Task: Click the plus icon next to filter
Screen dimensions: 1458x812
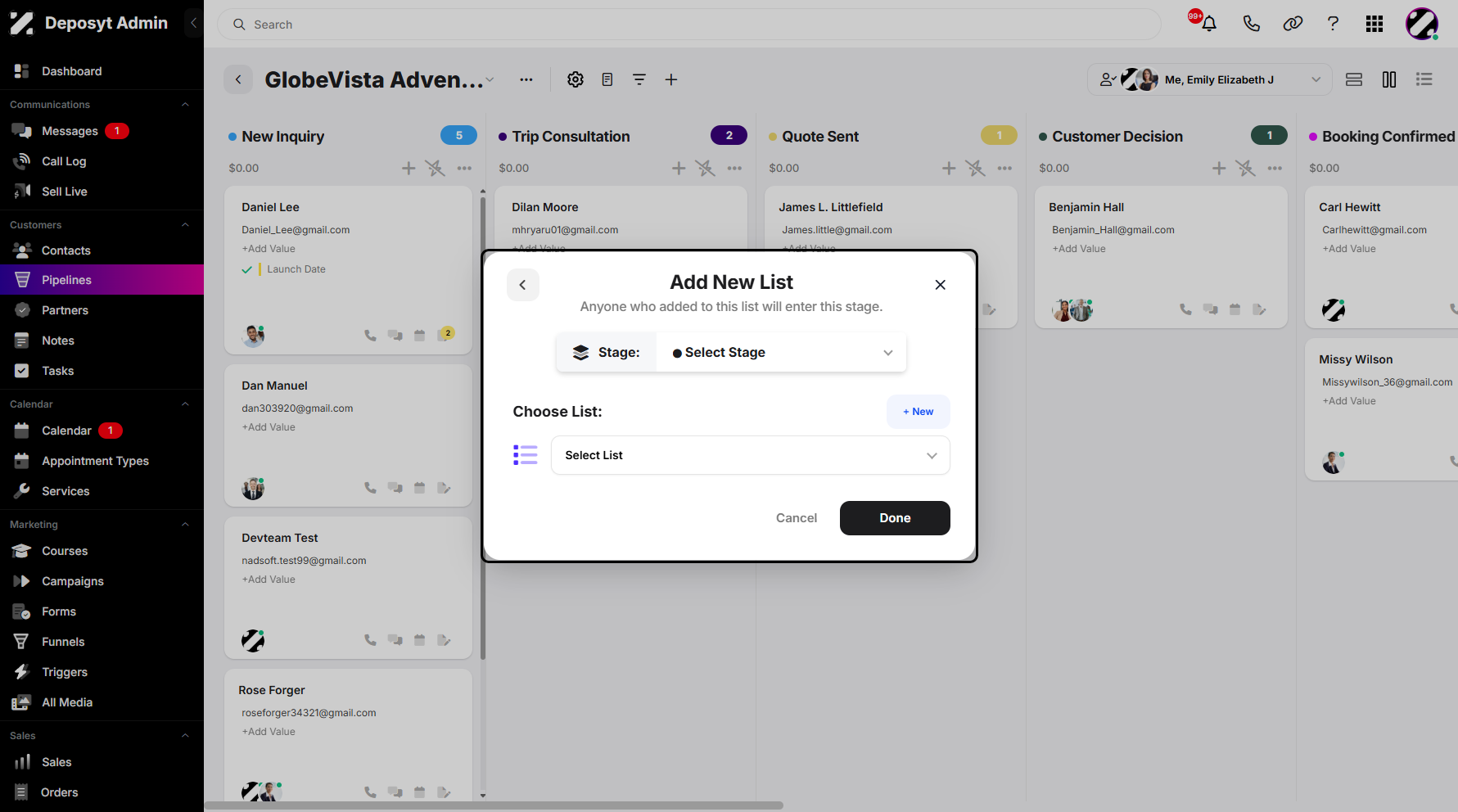Action: pos(671,79)
